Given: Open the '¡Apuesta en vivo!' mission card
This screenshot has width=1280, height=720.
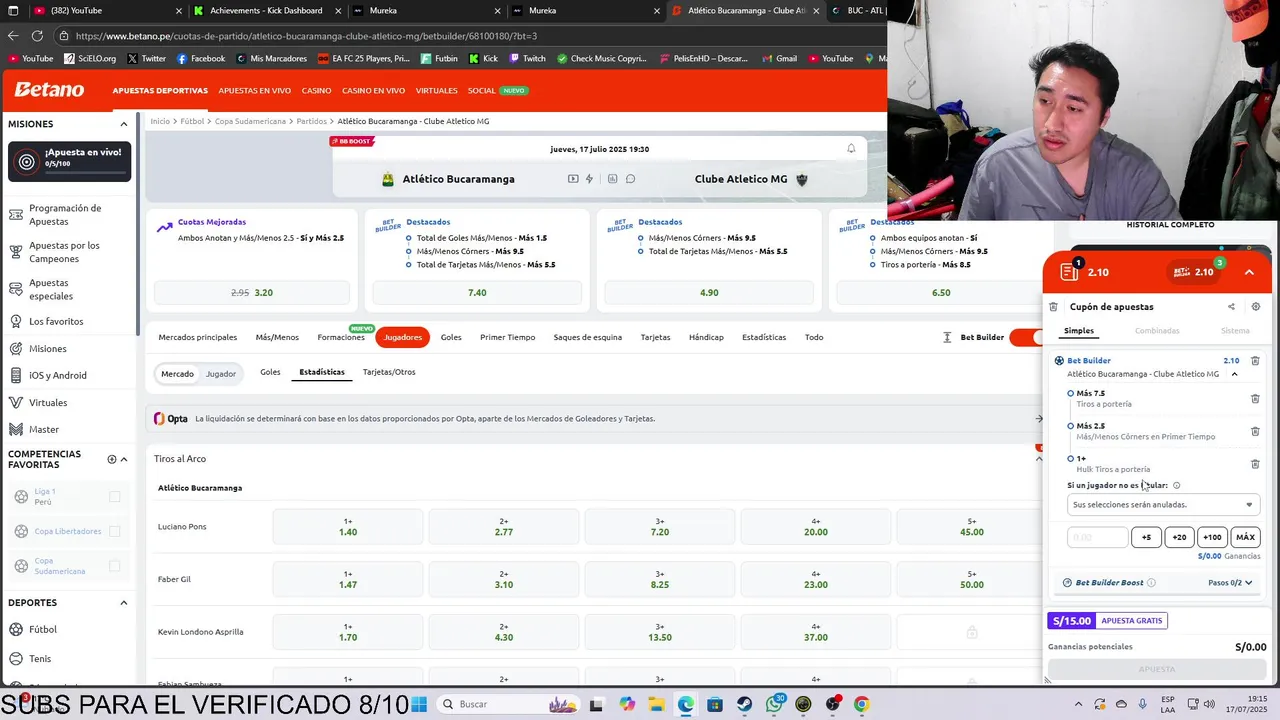Looking at the screenshot, I should pyautogui.click(x=70, y=162).
